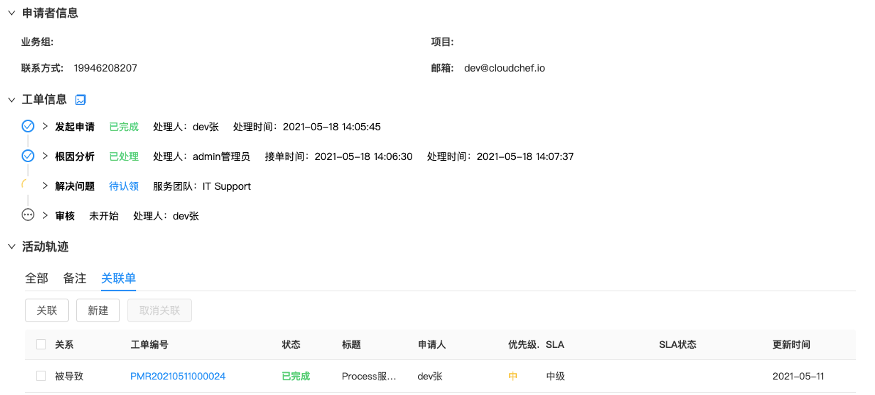Expand the 解决问题 step details
This screenshot has height=395, width=875.
click(x=46, y=186)
